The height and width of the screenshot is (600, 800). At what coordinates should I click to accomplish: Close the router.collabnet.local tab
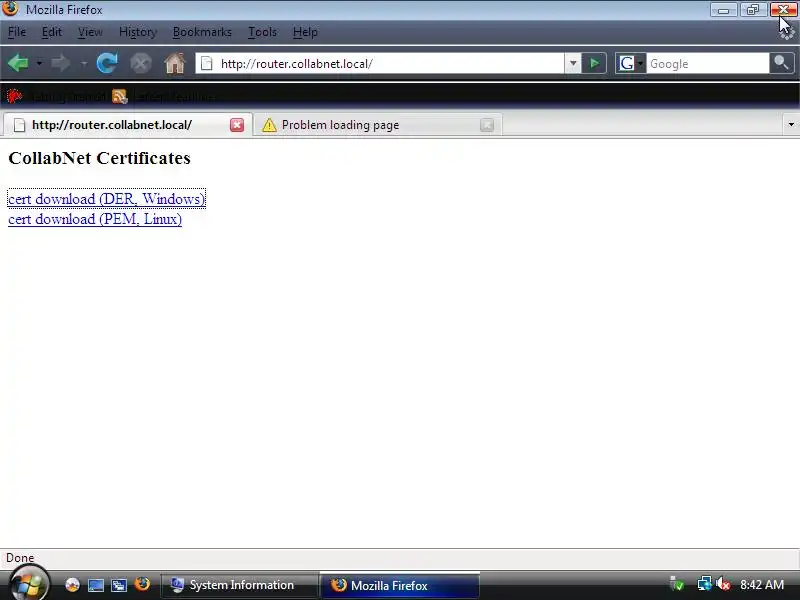[237, 125]
